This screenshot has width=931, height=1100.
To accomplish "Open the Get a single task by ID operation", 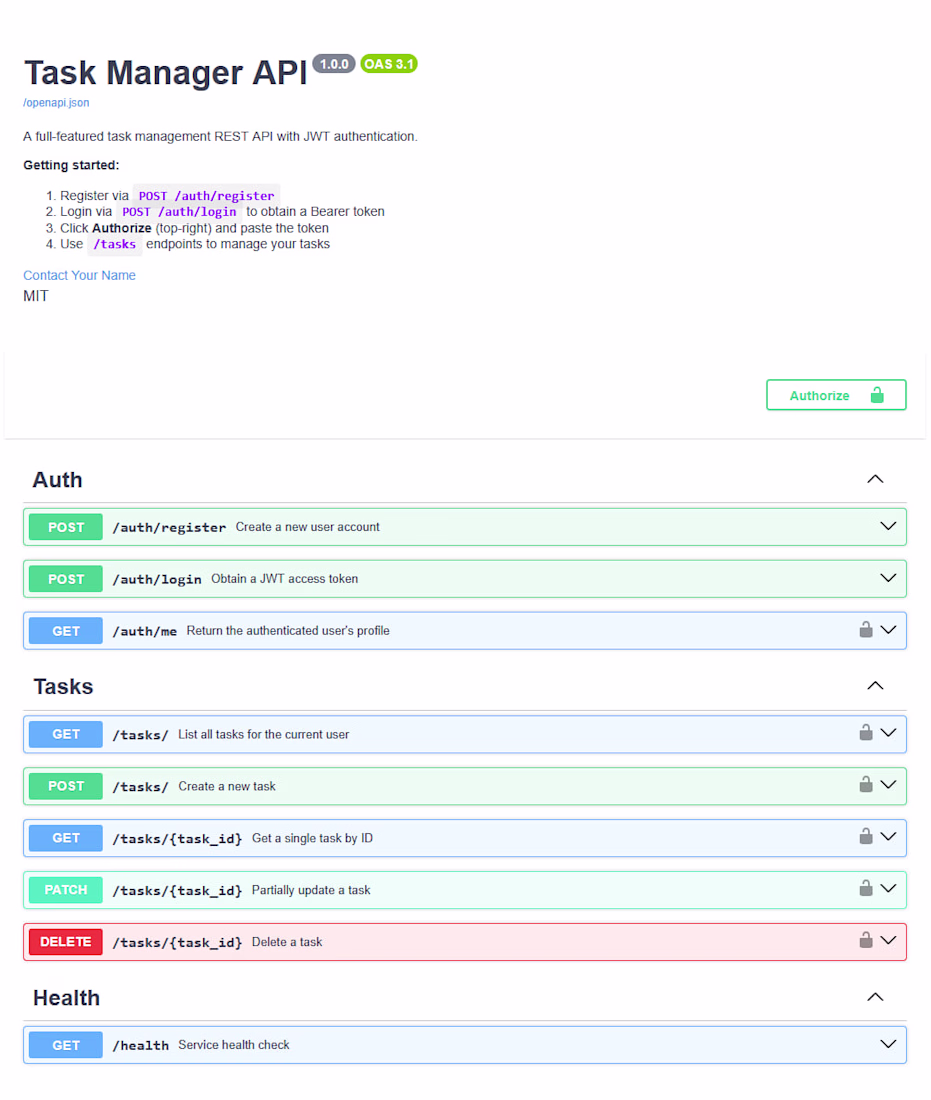I will pyautogui.click(x=464, y=838).
